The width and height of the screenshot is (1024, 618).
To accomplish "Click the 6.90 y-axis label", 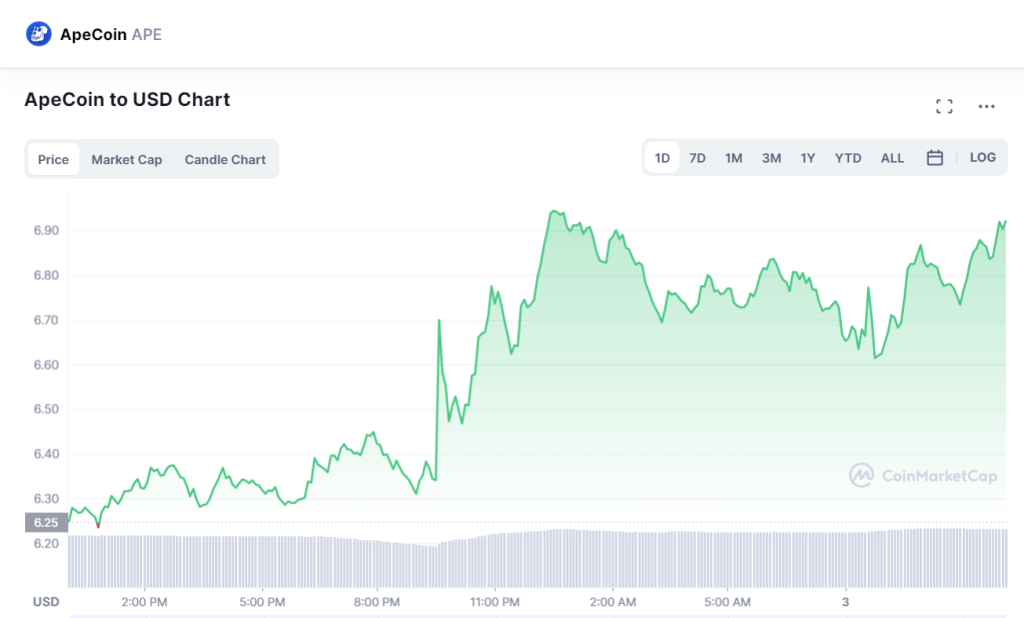I will coord(46,231).
